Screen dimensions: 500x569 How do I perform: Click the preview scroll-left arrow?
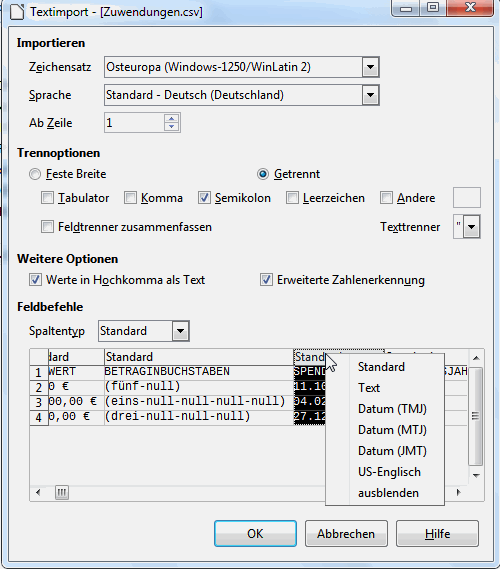pos(38,492)
